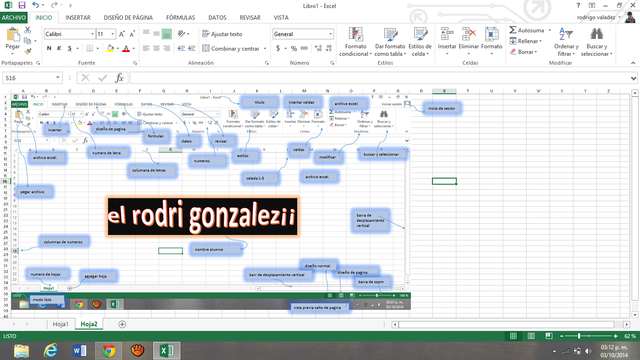This screenshot has width=640, height=360.
Task: Click the Autosuma sigma icon
Action: coord(513,30)
